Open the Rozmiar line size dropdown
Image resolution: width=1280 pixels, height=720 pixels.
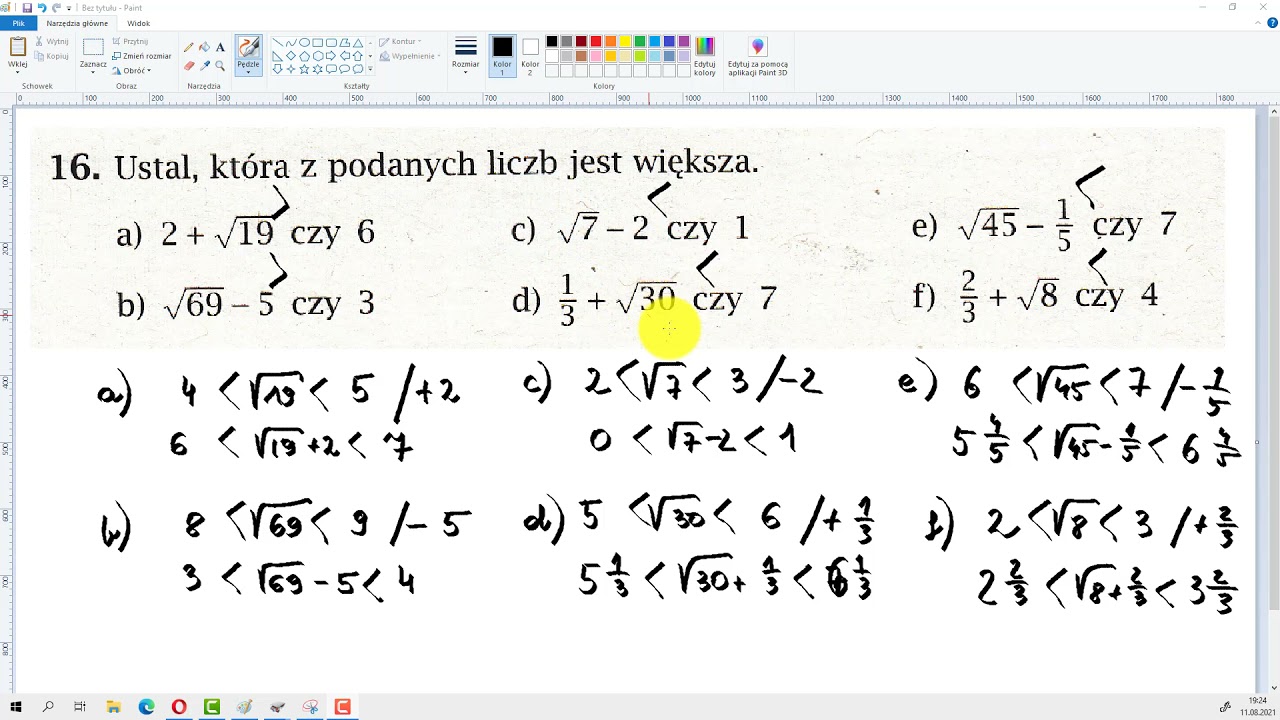(x=465, y=56)
